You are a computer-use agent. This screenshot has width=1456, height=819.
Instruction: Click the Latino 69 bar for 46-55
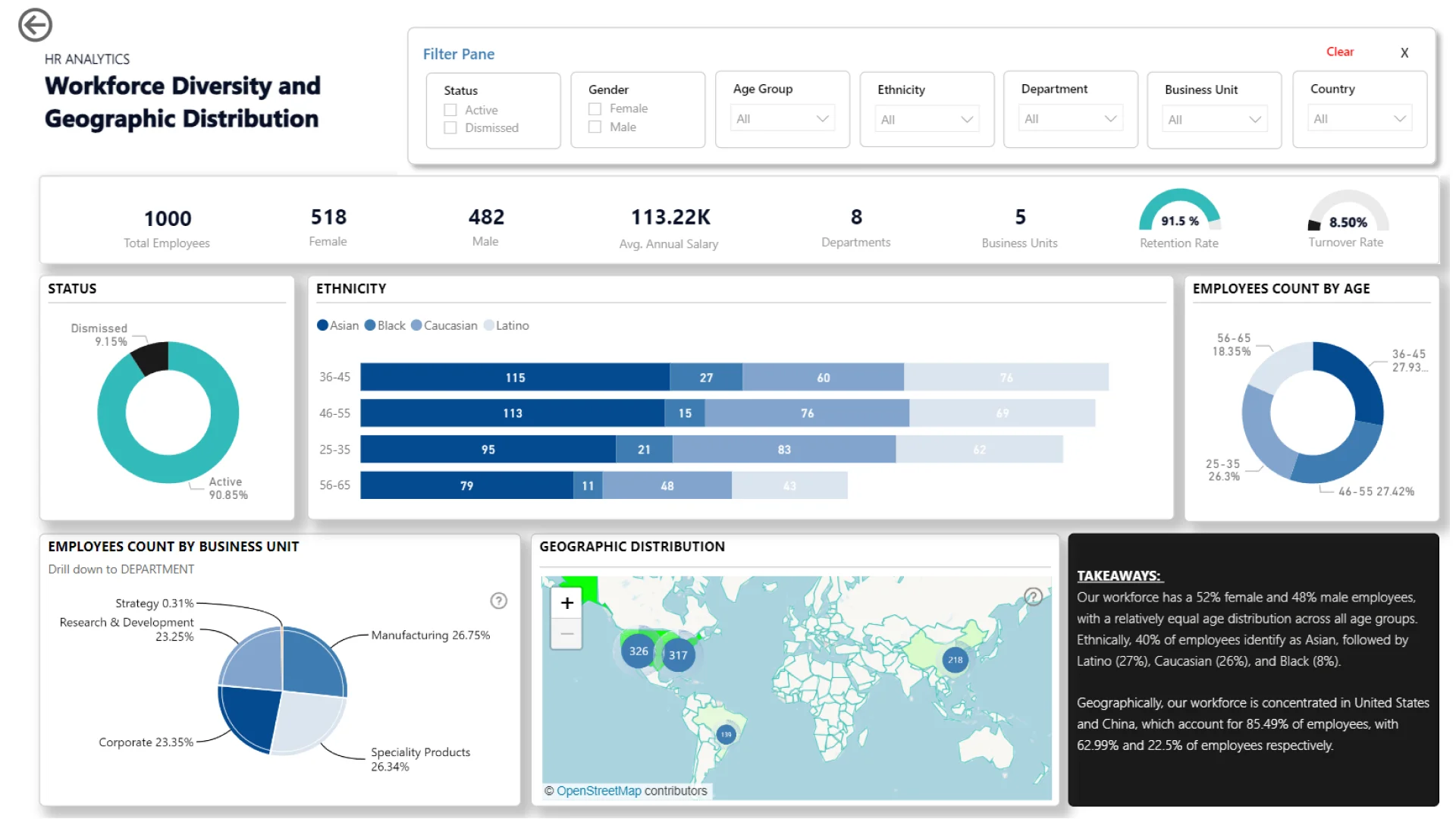(1003, 413)
